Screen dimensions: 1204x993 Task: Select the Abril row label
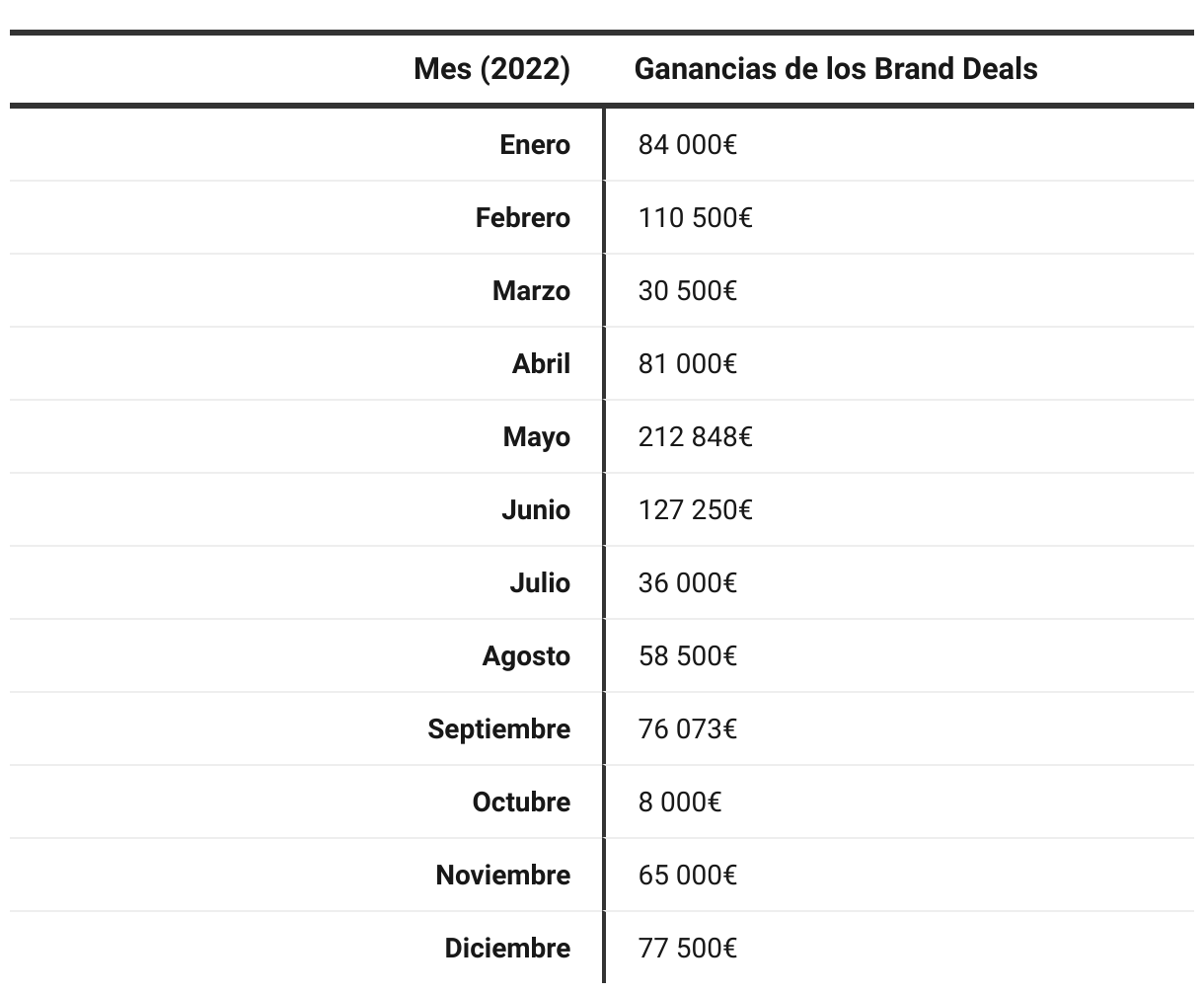click(x=541, y=364)
